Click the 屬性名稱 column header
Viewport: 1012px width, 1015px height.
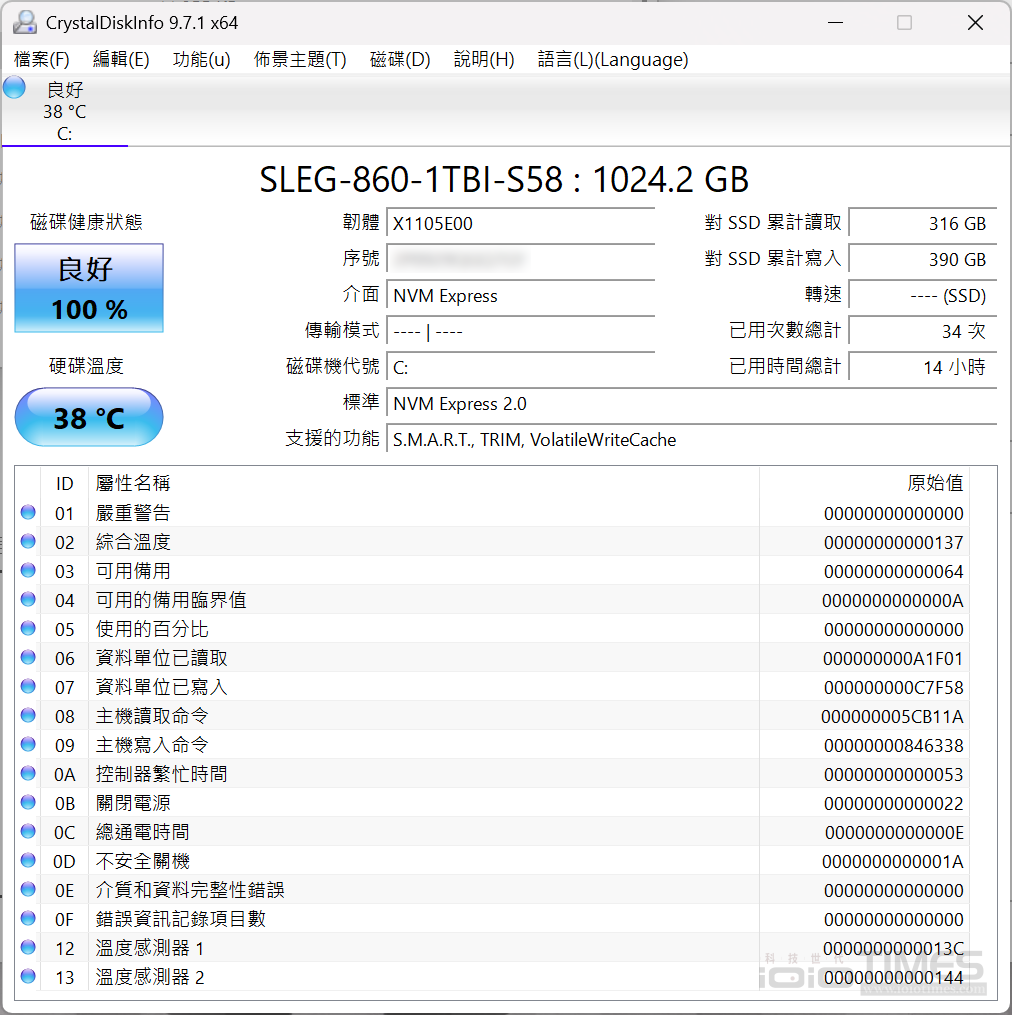[x=423, y=484]
